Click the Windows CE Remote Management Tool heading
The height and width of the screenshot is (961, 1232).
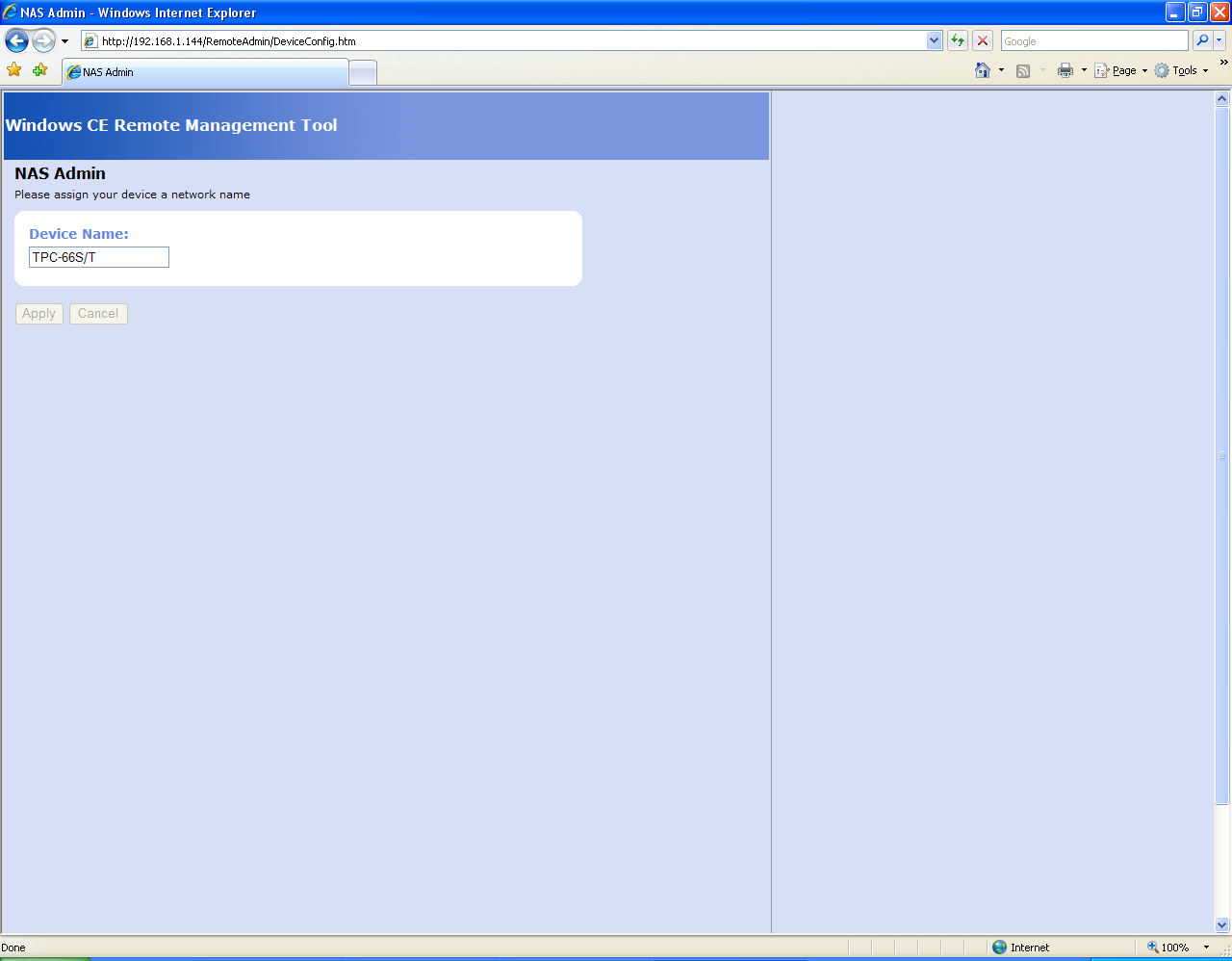[171, 125]
